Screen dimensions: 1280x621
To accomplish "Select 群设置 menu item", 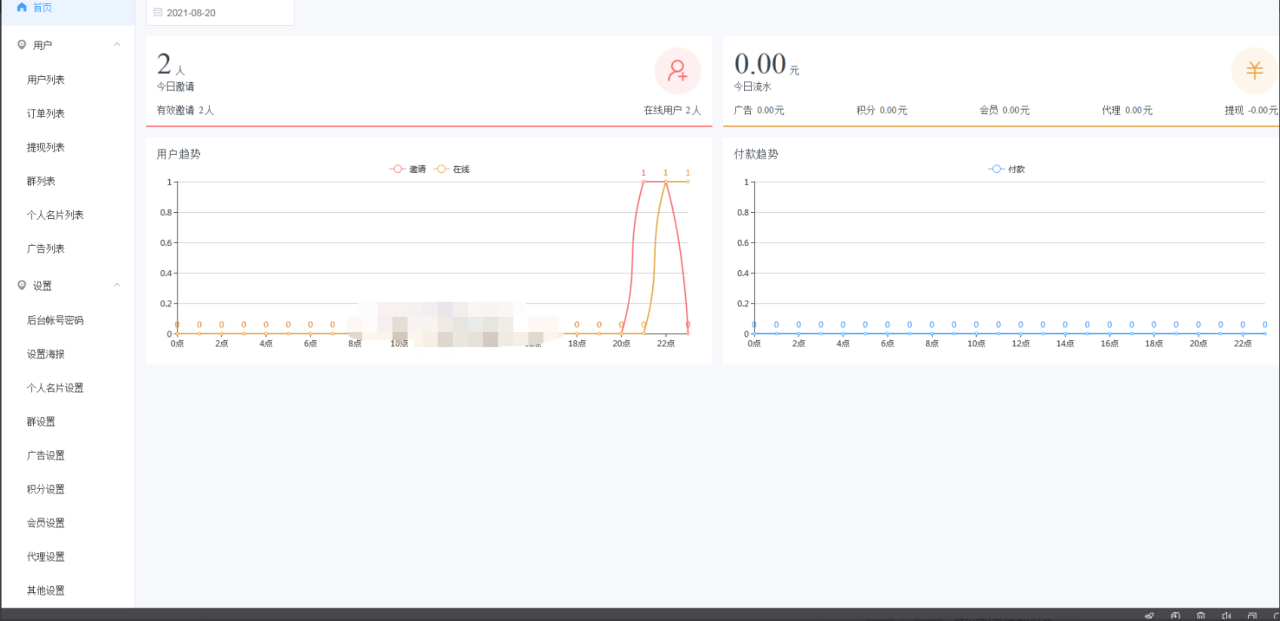I will coord(41,422).
